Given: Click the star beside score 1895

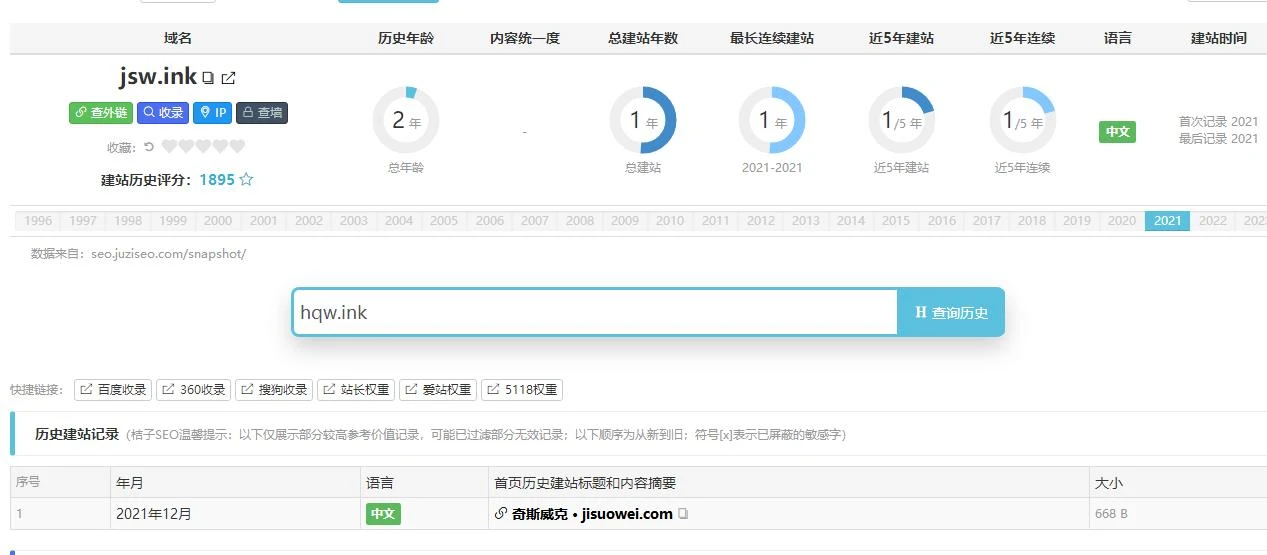Looking at the screenshot, I should click(x=246, y=180).
